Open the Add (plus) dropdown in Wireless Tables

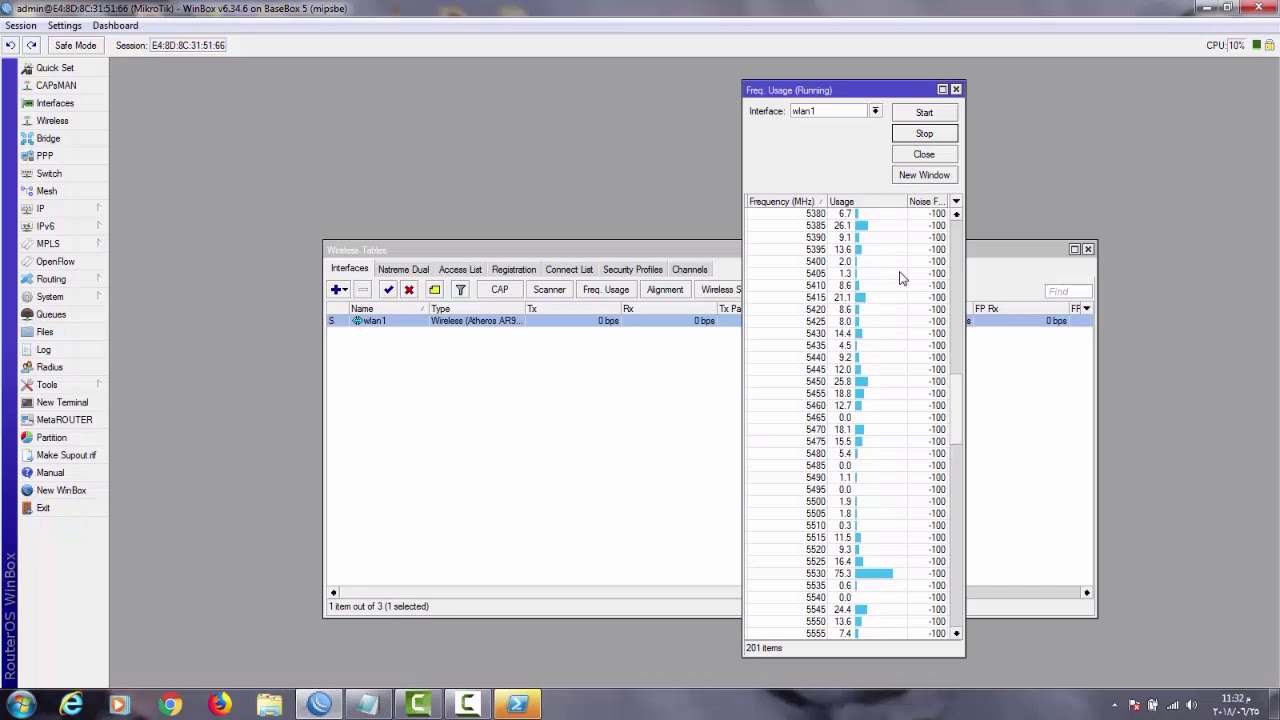click(x=339, y=290)
